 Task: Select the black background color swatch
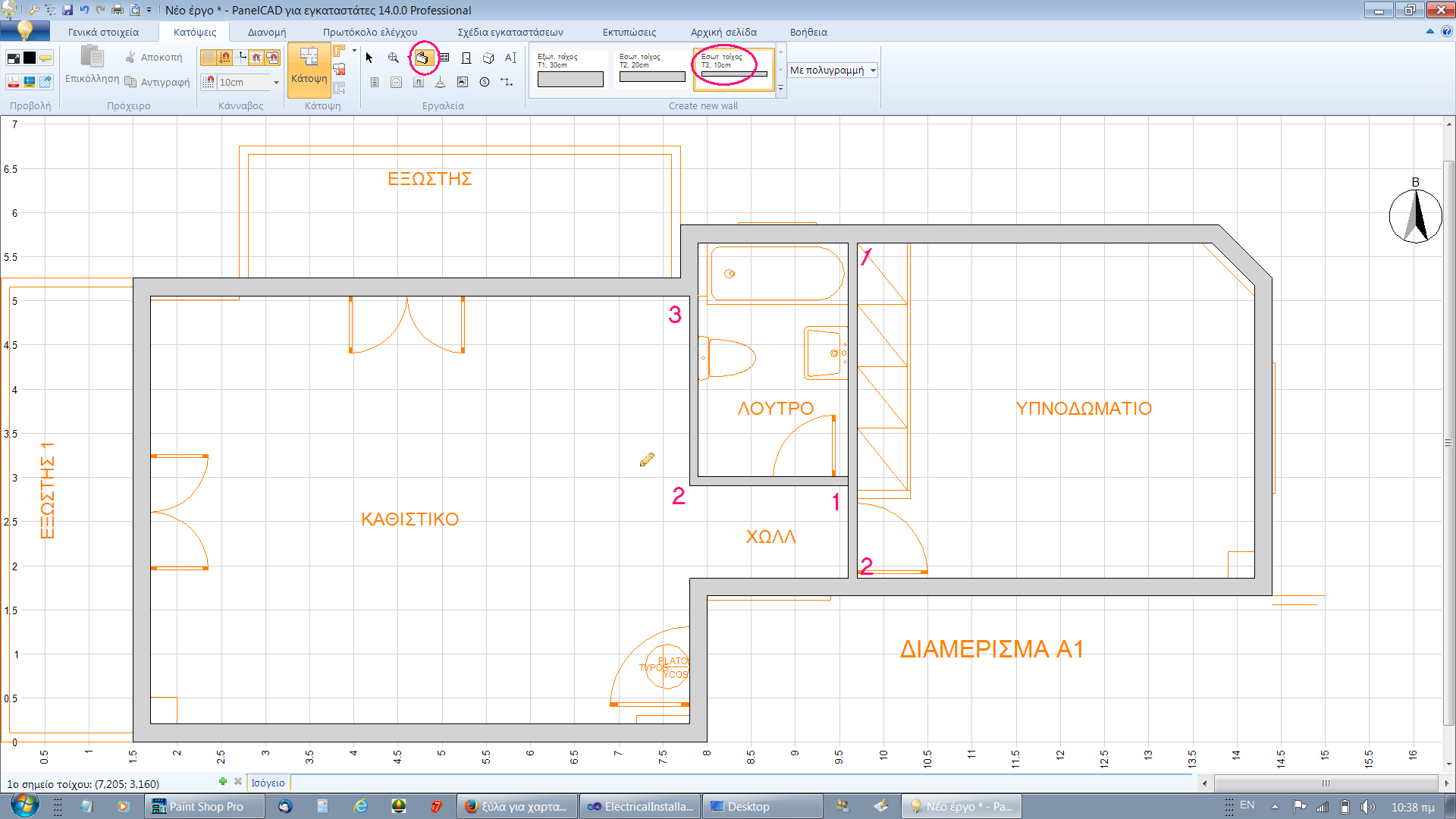click(x=30, y=58)
